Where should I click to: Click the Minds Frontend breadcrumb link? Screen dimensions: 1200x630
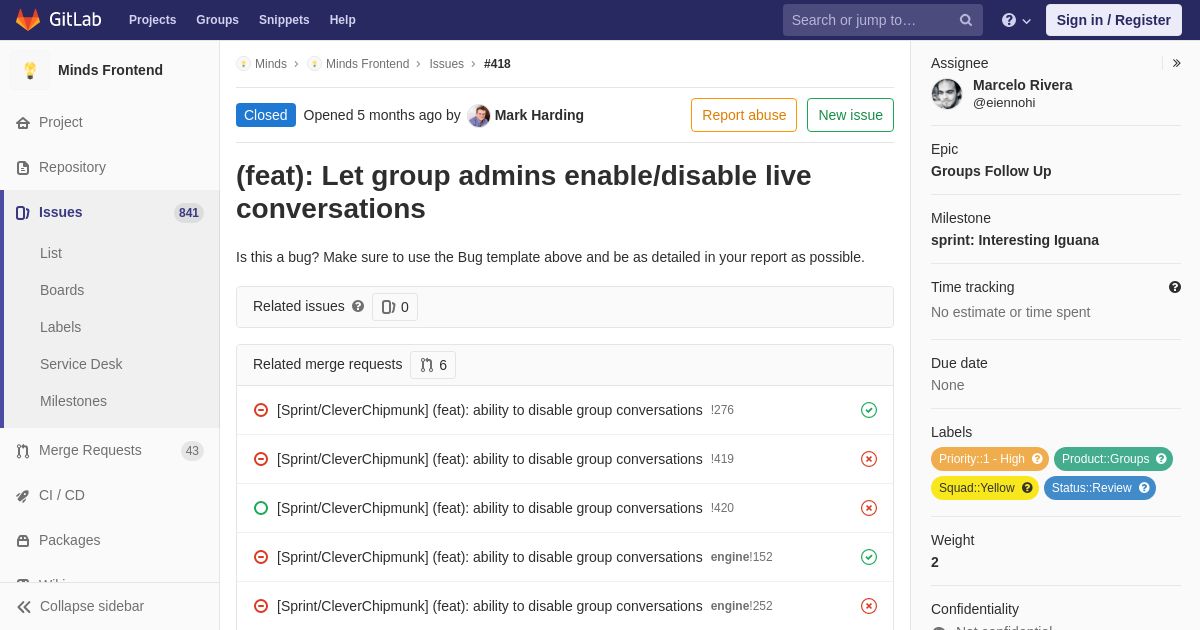pyautogui.click(x=367, y=64)
